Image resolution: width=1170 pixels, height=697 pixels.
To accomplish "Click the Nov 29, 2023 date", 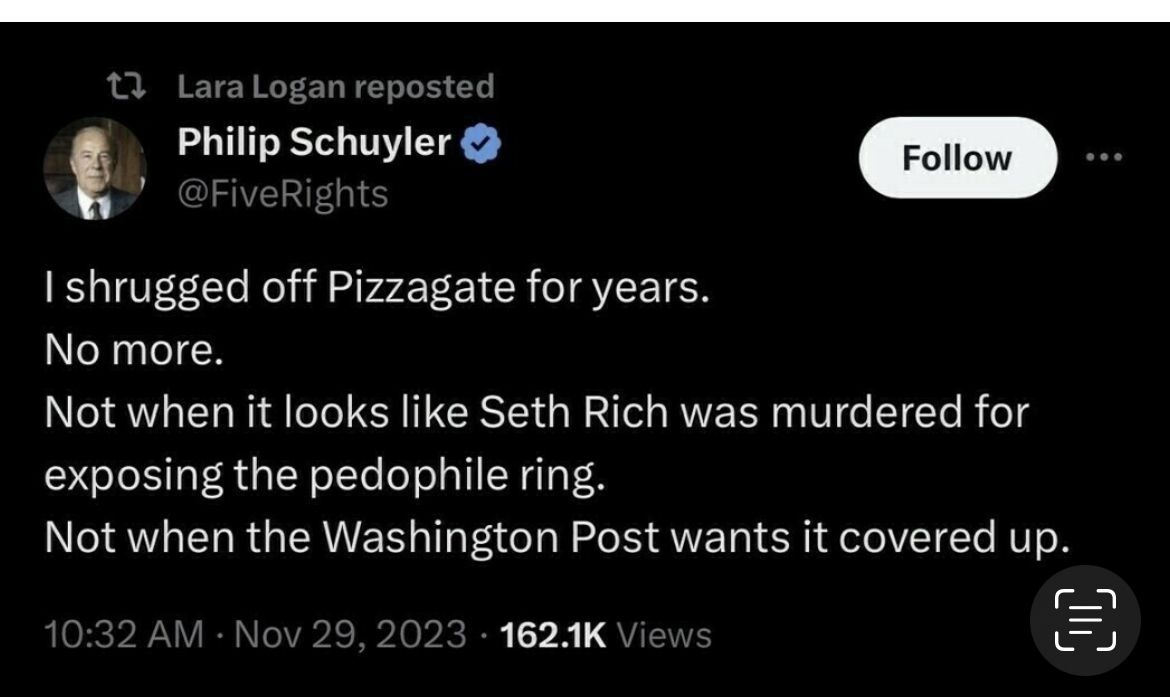I will [350, 635].
